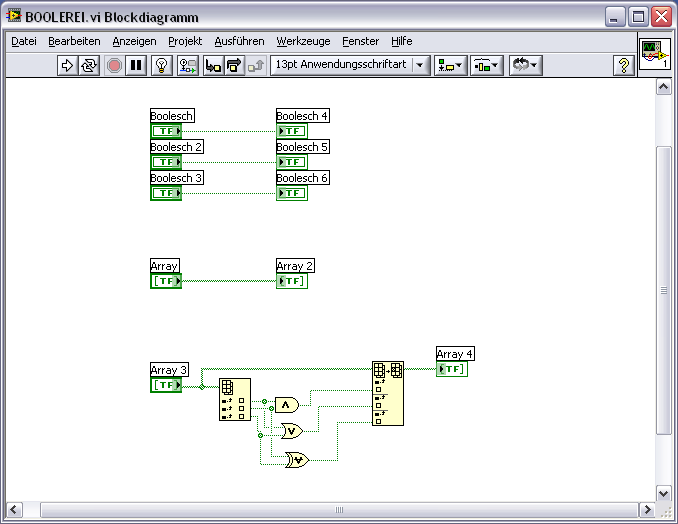Toggle the Pause button
Viewport: 678px width, 524px height.
(x=136, y=65)
